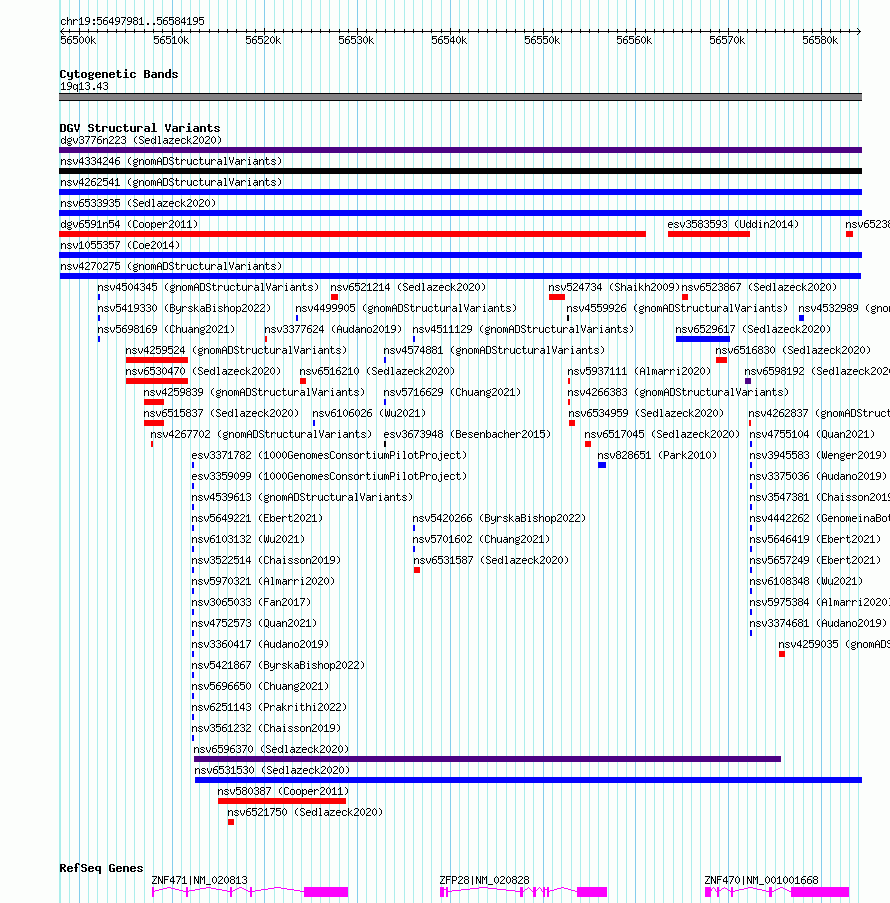
Task: Click esv3371782 1000 Genomes label
Action: point(329,456)
